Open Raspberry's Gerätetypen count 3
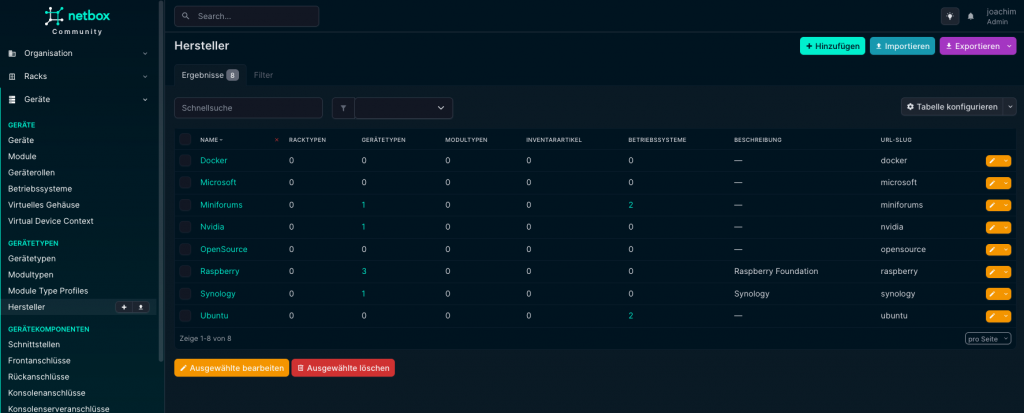 tap(364, 271)
